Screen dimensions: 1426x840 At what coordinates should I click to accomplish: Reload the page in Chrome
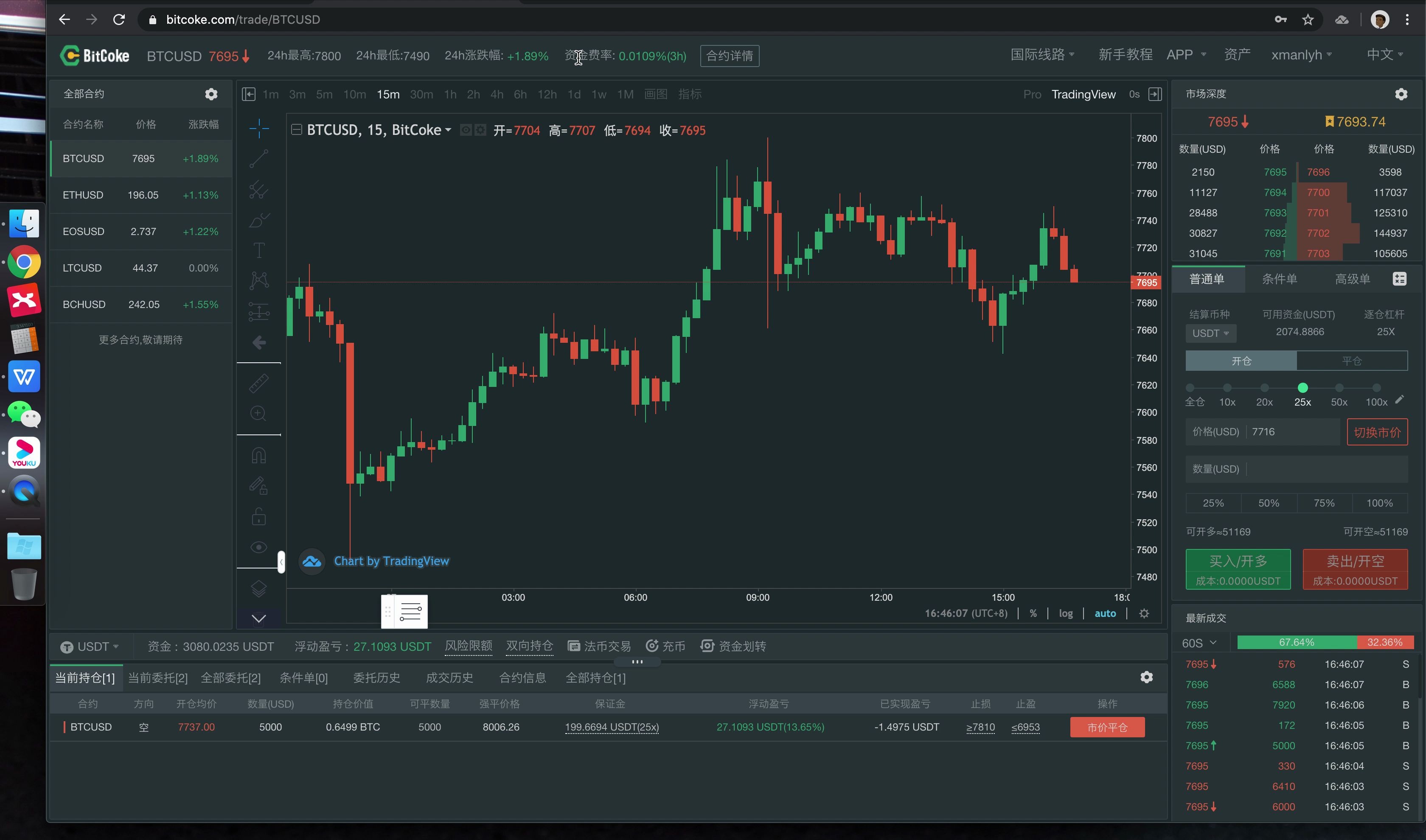[119, 20]
